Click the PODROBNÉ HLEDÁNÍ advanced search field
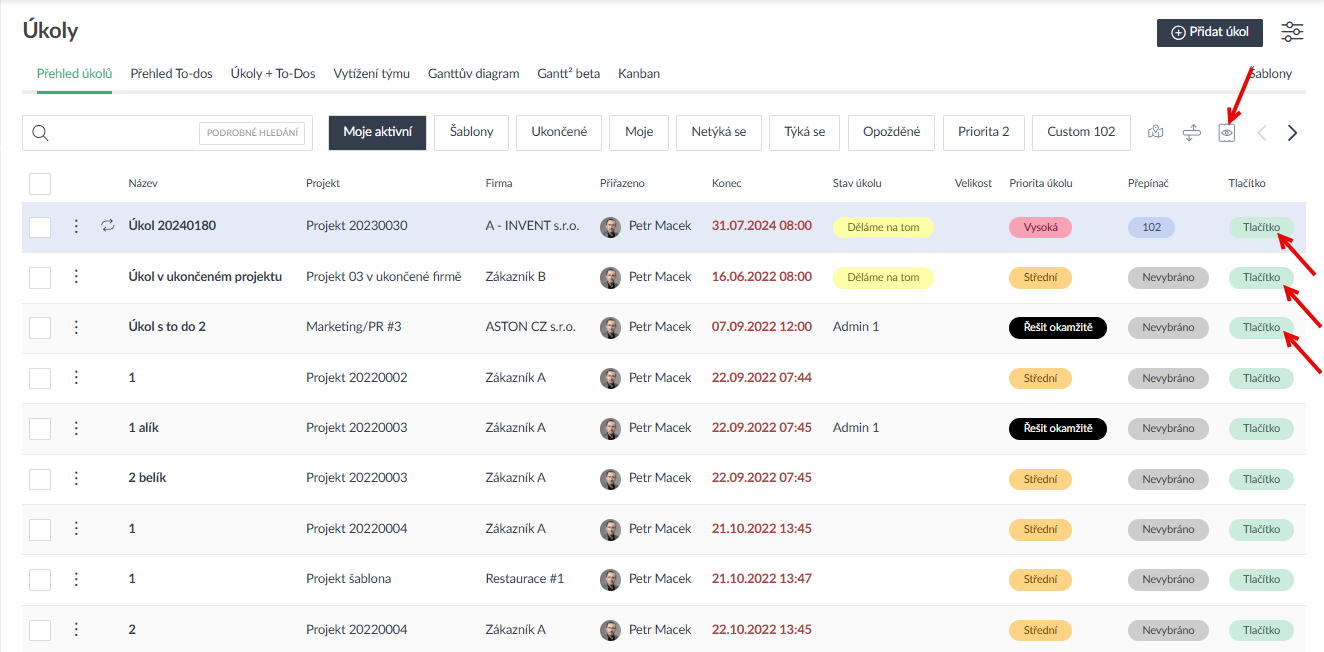The width and height of the screenshot is (1324, 652). click(254, 133)
